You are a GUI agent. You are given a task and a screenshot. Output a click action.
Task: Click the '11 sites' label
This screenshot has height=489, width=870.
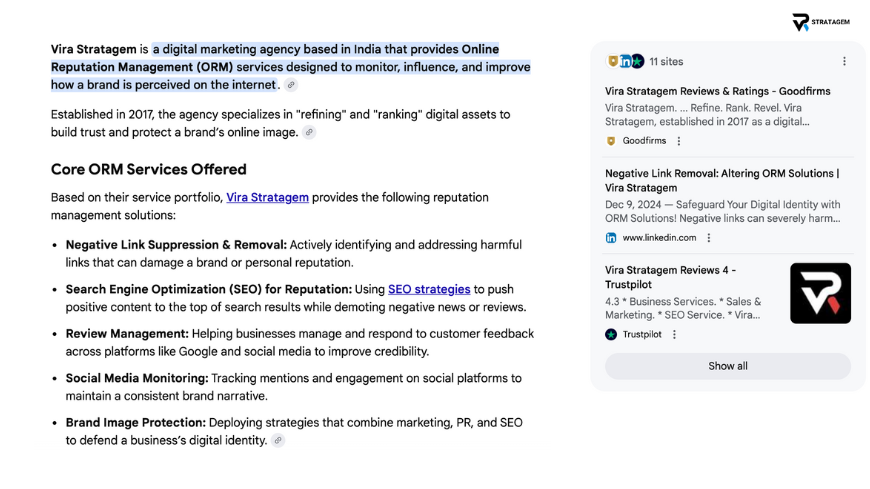click(666, 61)
